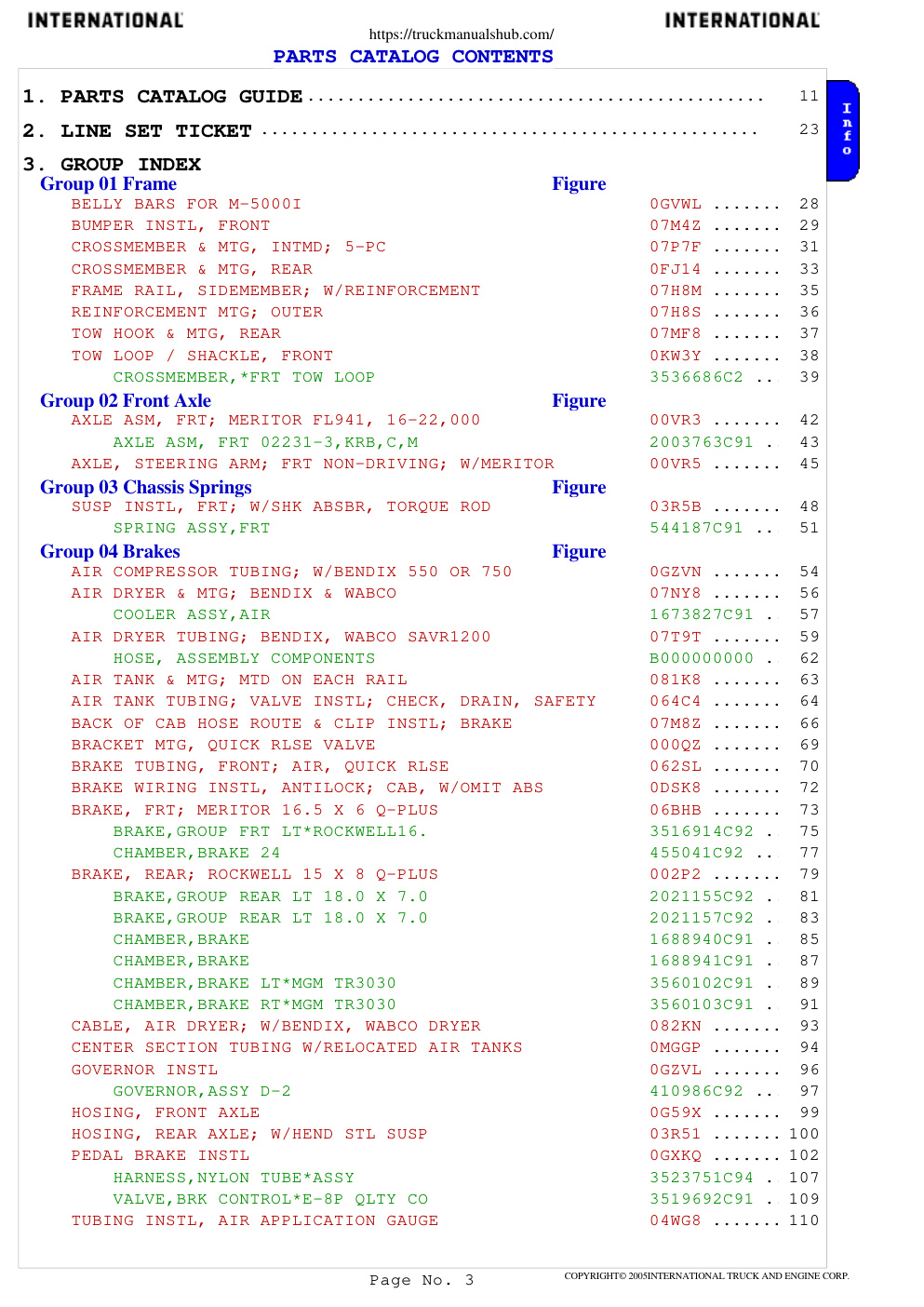Click TUBING INSTL, AIR APPLICATION GAUGE entry
The height and width of the screenshot is (1307, 924).
255,1220
